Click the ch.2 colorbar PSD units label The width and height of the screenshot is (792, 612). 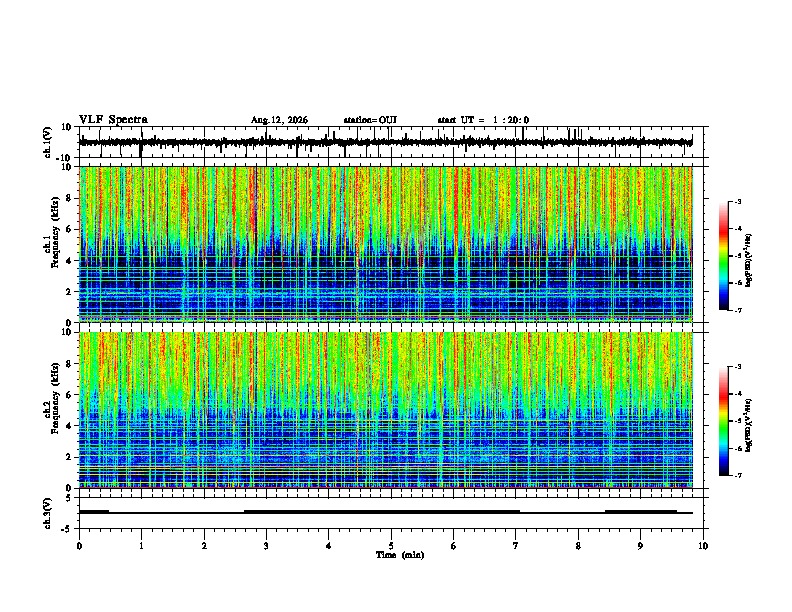(749, 425)
